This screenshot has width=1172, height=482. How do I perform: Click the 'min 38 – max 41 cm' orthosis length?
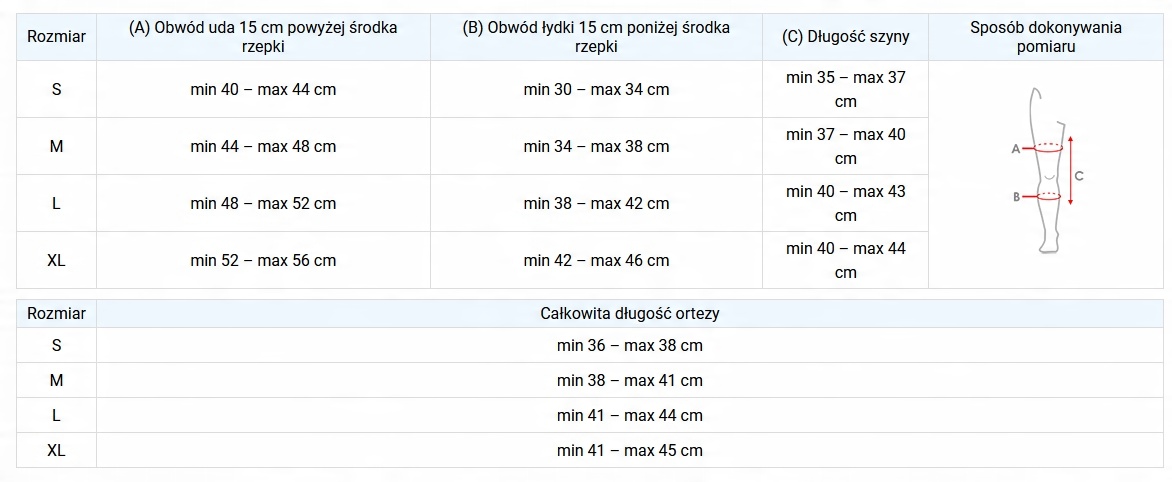(630, 380)
